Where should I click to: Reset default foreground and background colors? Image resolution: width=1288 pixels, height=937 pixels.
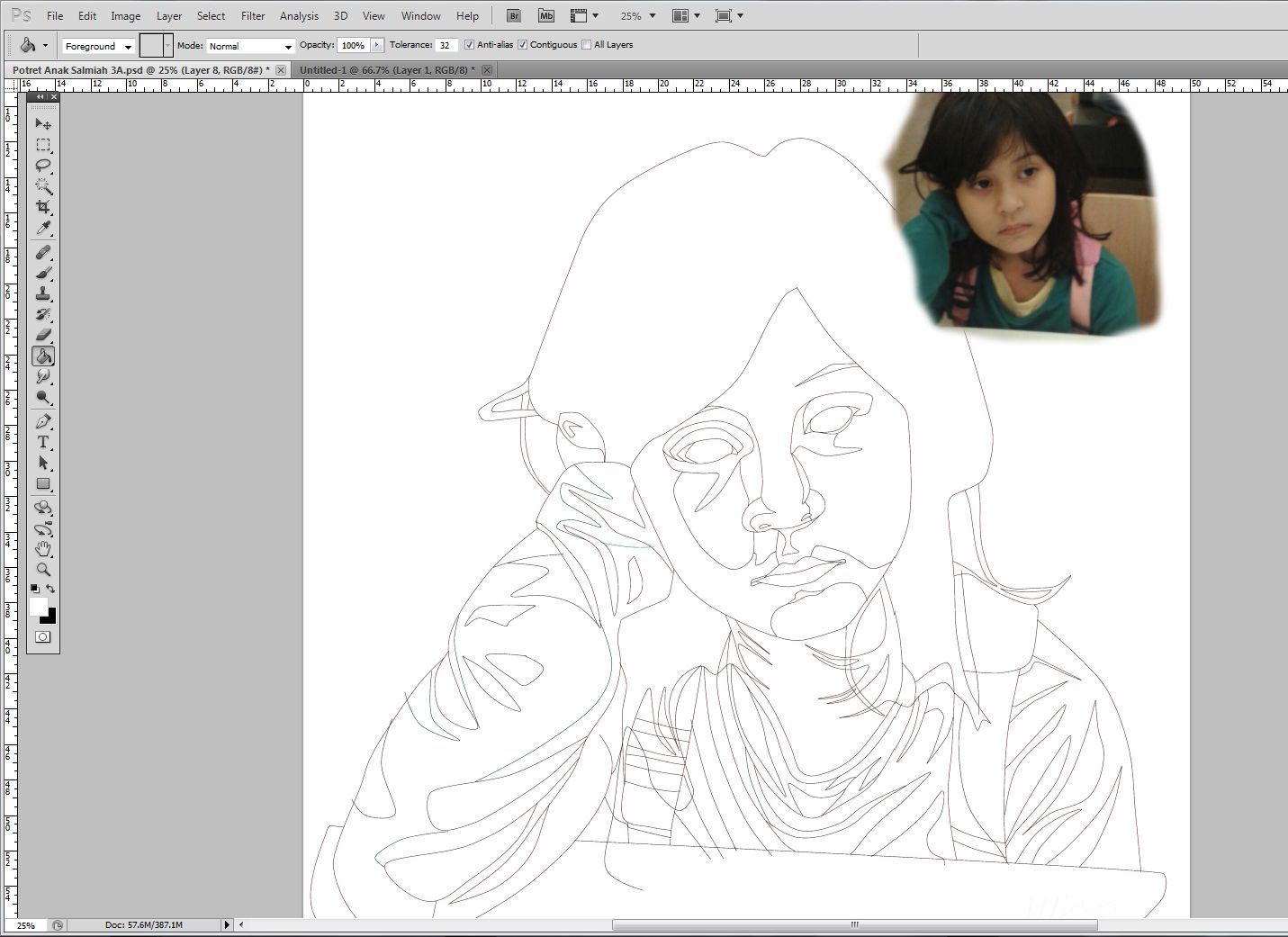35,589
